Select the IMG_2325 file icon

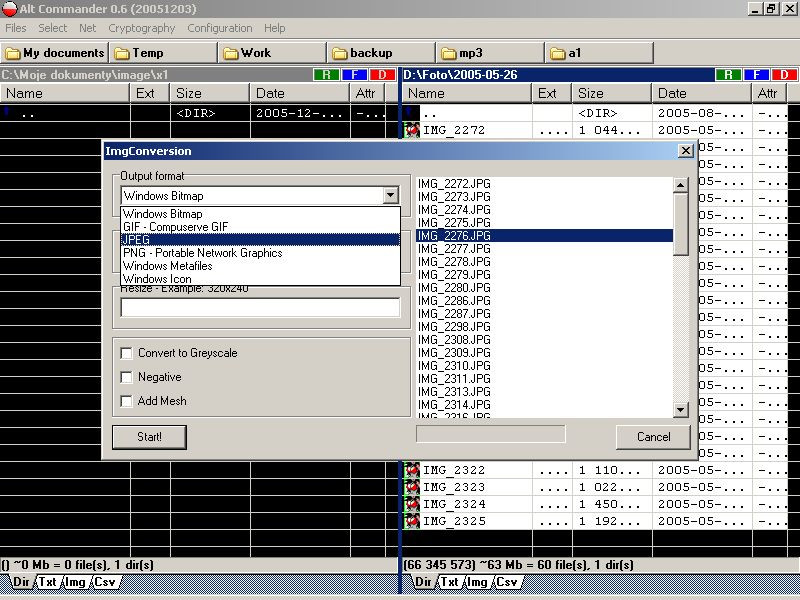click(x=412, y=521)
